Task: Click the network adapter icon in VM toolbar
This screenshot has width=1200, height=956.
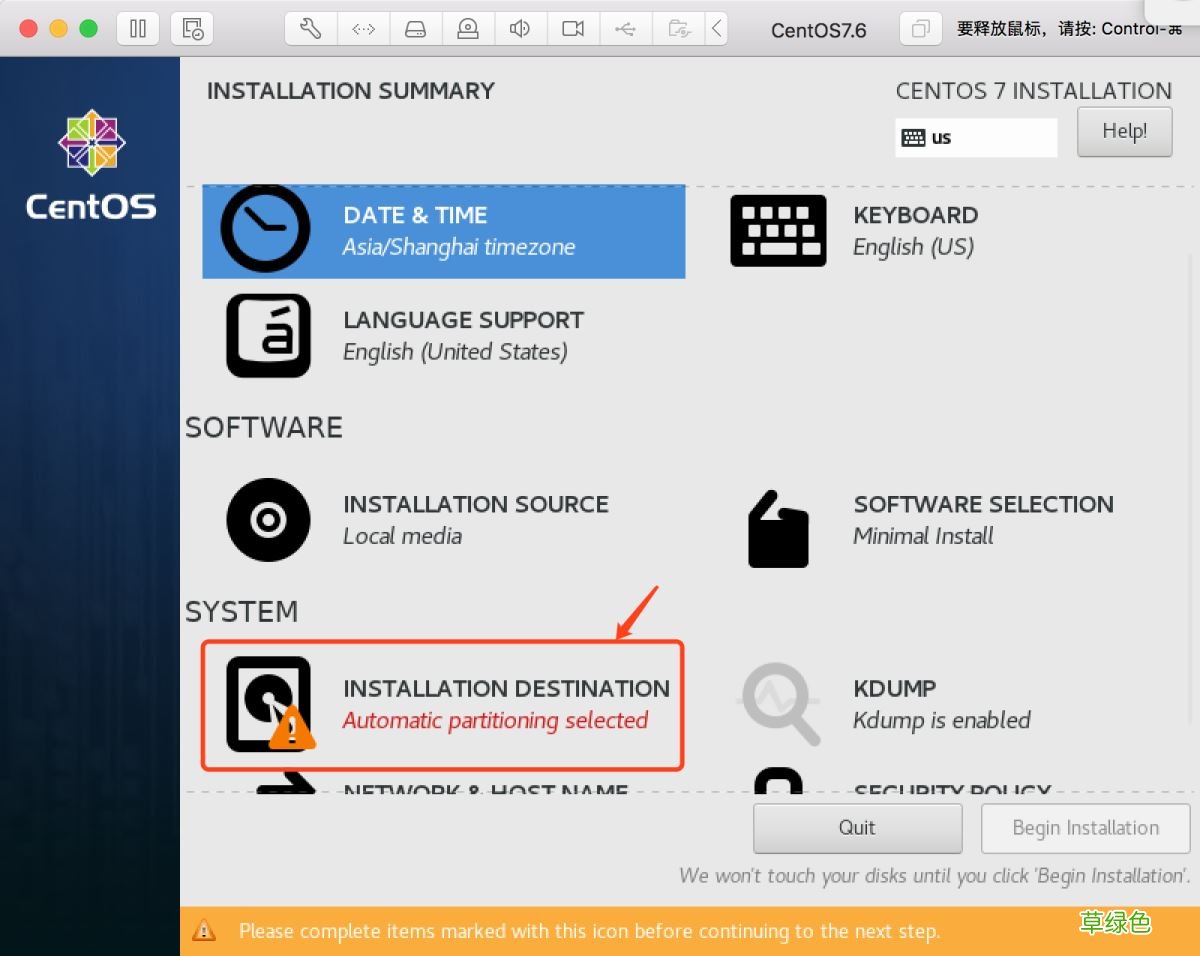Action: click(363, 29)
